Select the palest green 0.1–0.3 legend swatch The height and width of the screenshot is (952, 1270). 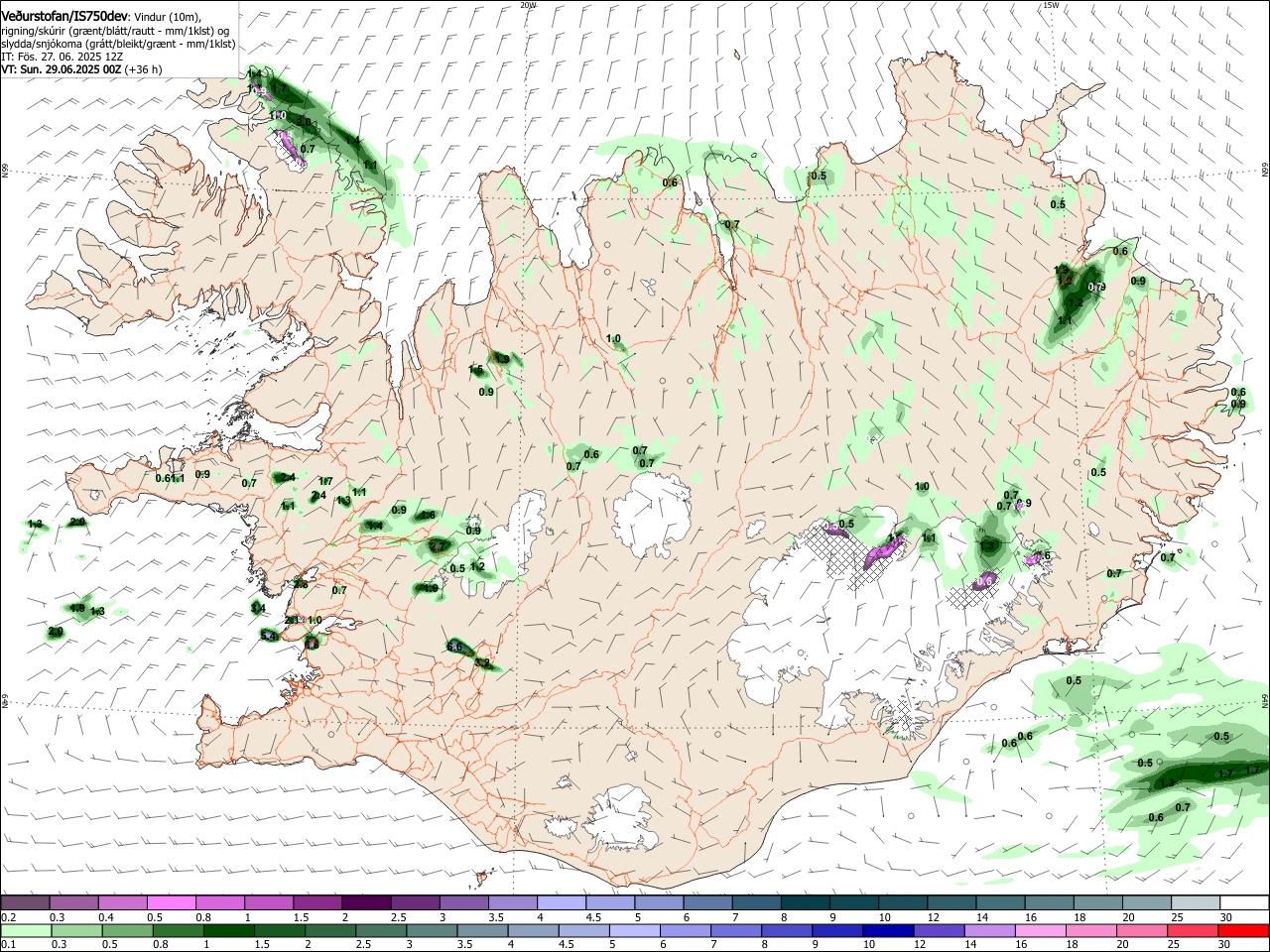pyautogui.click(x=25, y=930)
